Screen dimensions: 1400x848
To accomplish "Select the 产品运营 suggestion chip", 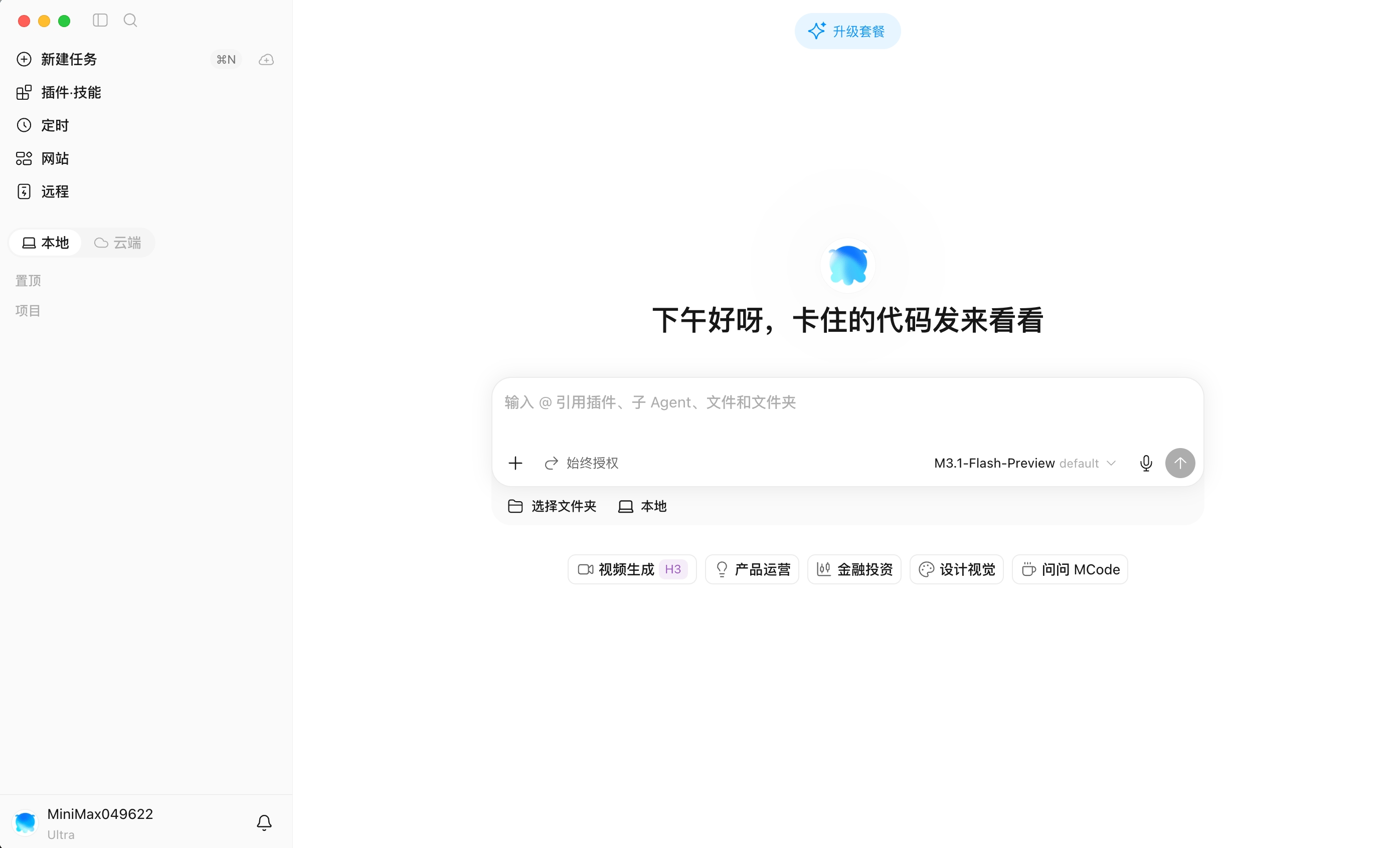I will tap(752, 570).
